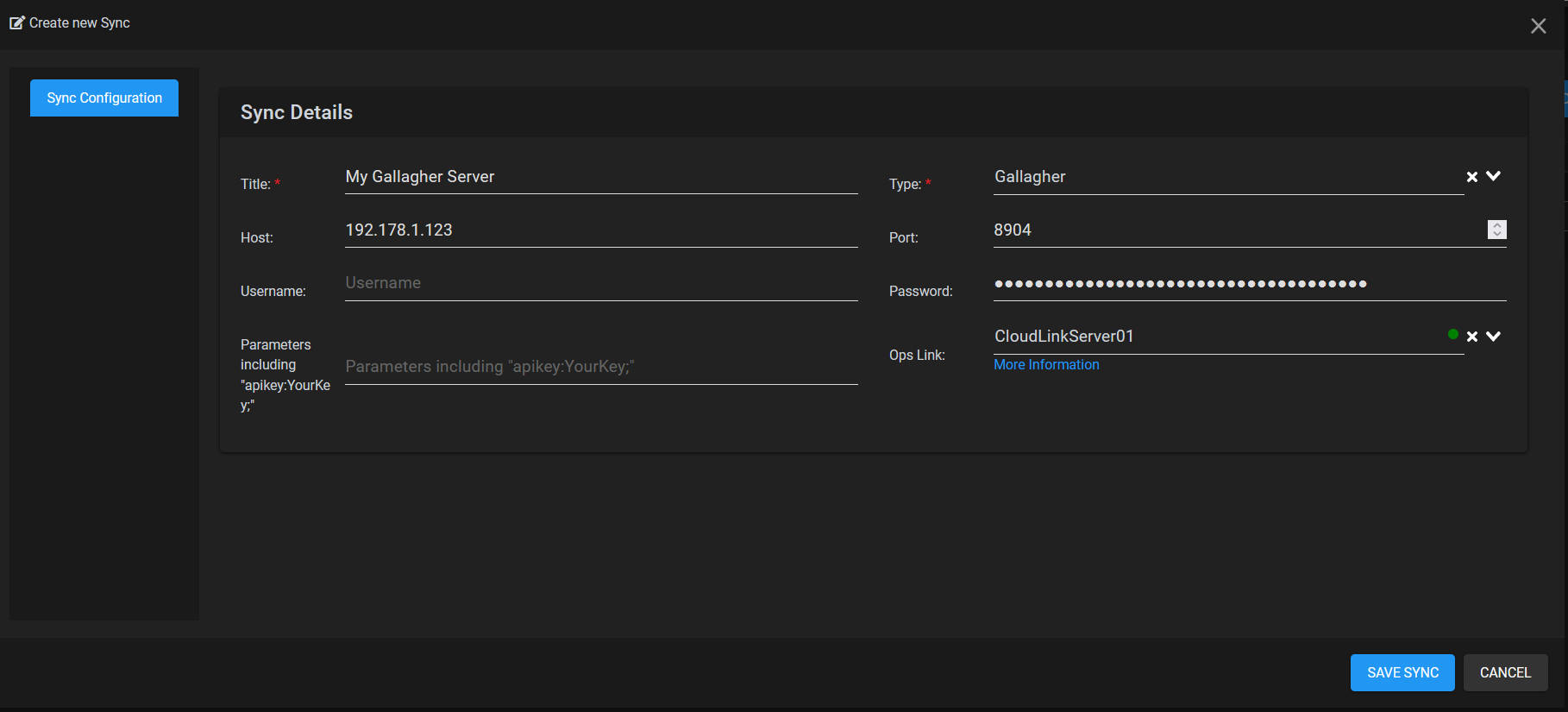This screenshot has height=712, width=1568.
Task: Focus the Title field My Gallagher Server
Action: pyautogui.click(x=601, y=177)
